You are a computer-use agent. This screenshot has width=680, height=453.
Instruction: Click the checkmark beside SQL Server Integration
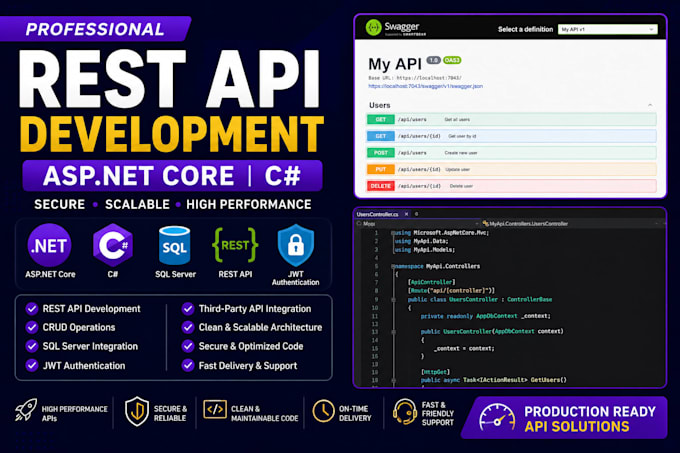[x=32, y=346]
